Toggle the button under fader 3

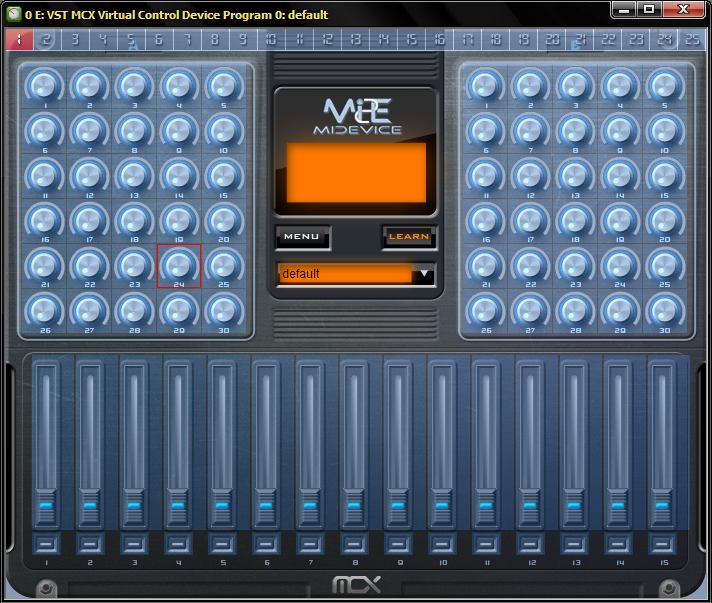134,544
